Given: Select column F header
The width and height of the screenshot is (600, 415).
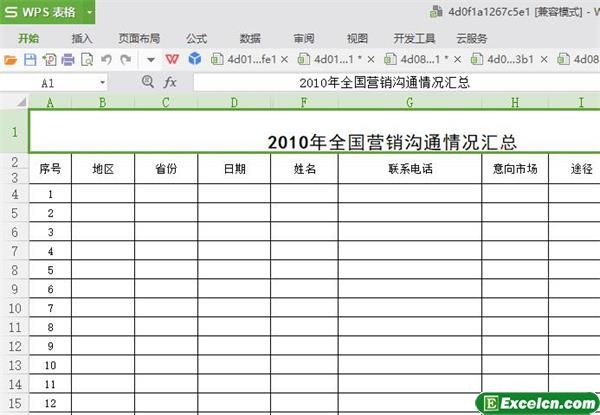Looking at the screenshot, I should 304,102.
